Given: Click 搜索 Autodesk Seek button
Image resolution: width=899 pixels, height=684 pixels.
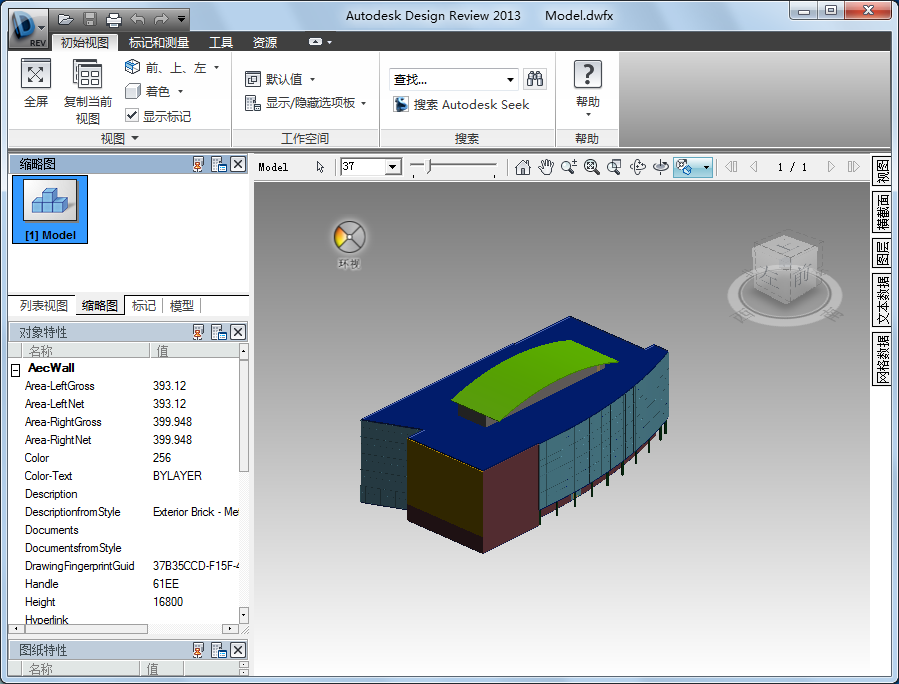Looking at the screenshot, I should click(462, 104).
